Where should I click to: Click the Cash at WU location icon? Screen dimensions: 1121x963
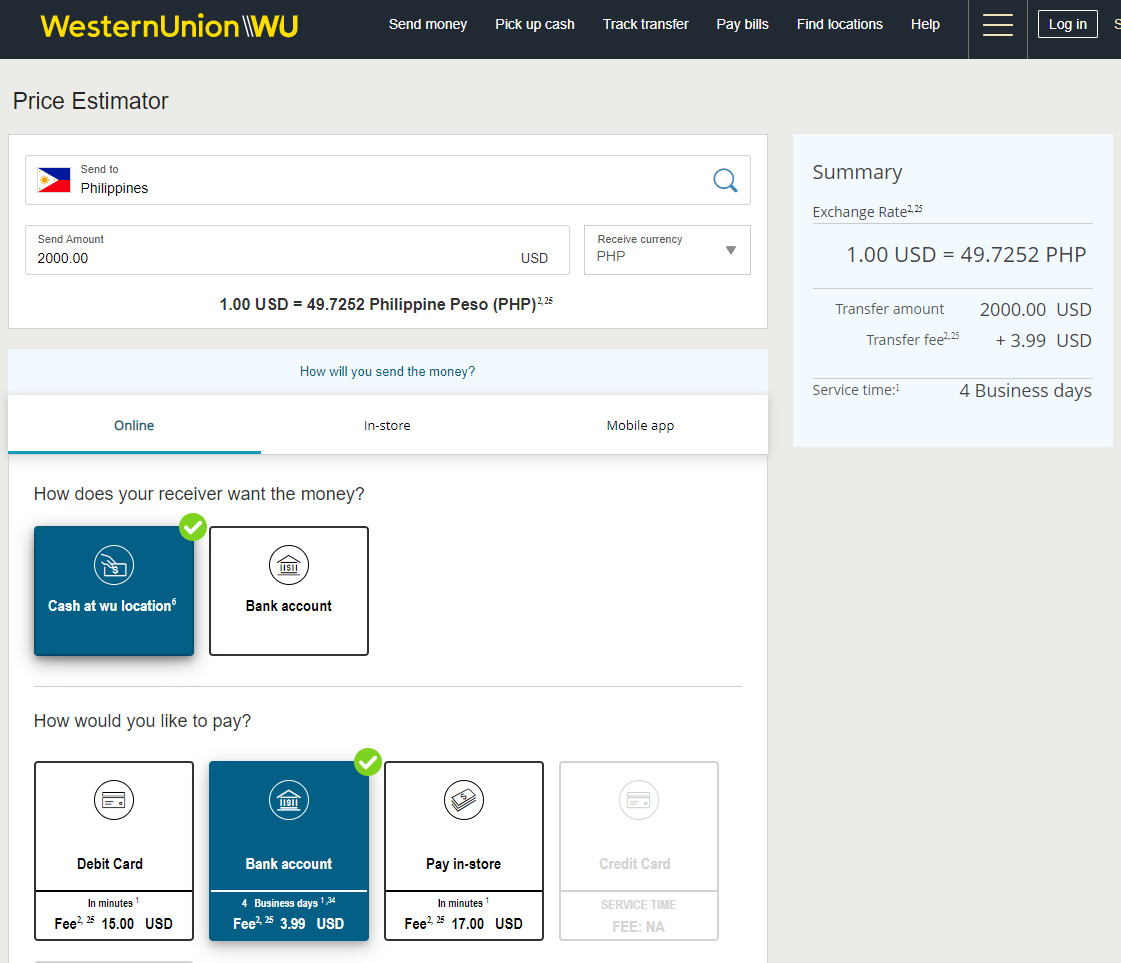(114, 565)
